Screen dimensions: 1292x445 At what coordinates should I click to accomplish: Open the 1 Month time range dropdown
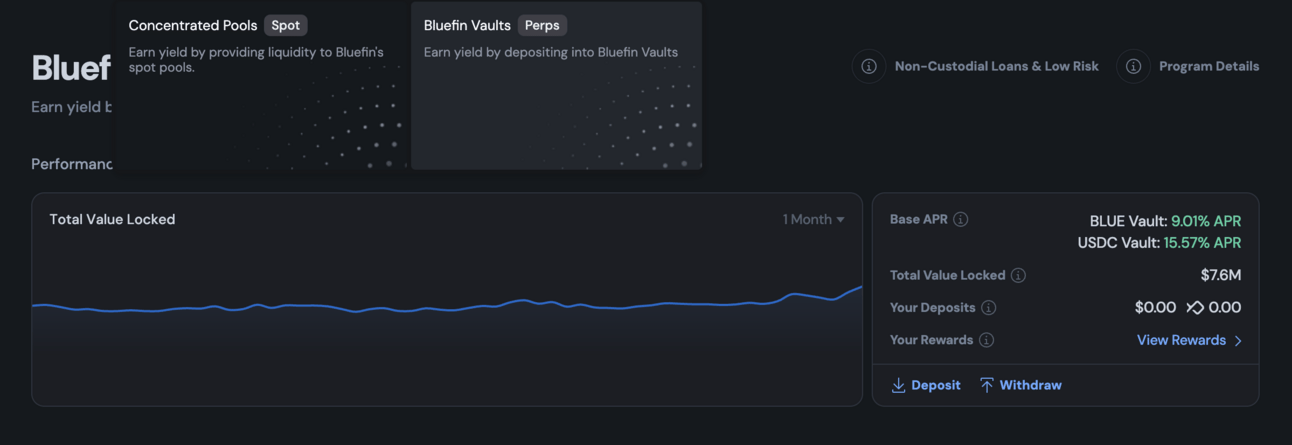tap(813, 219)
